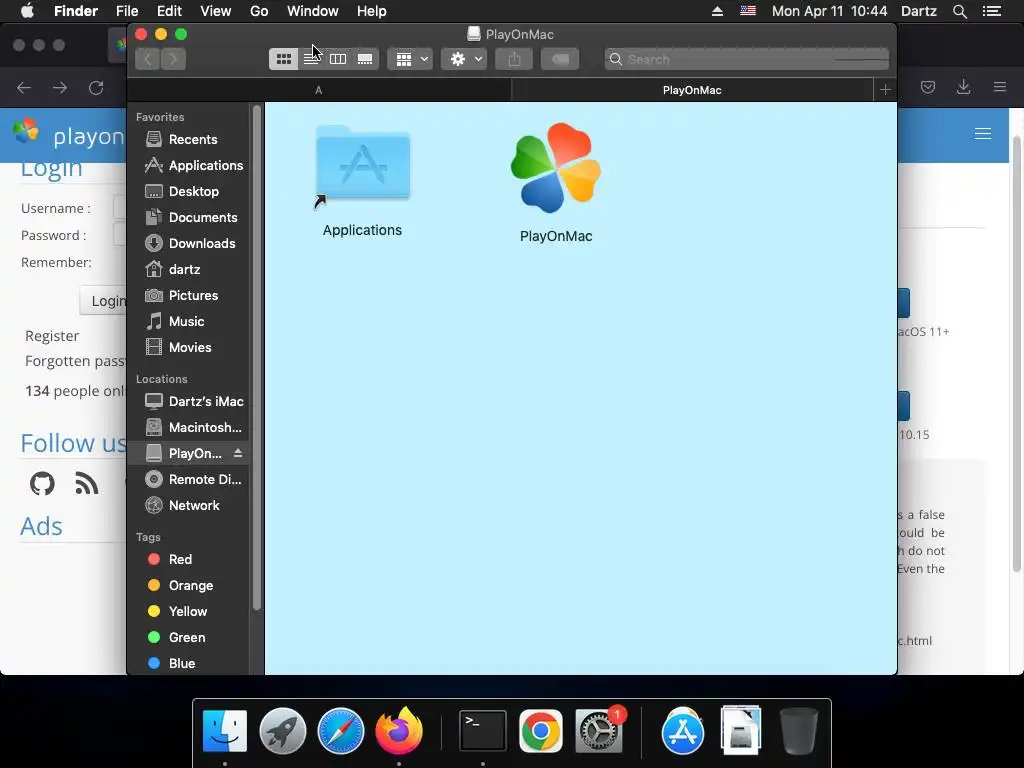Screen dimensions: 1024x768
Task: Open Music in sidebar
Action: pos(189,321)
